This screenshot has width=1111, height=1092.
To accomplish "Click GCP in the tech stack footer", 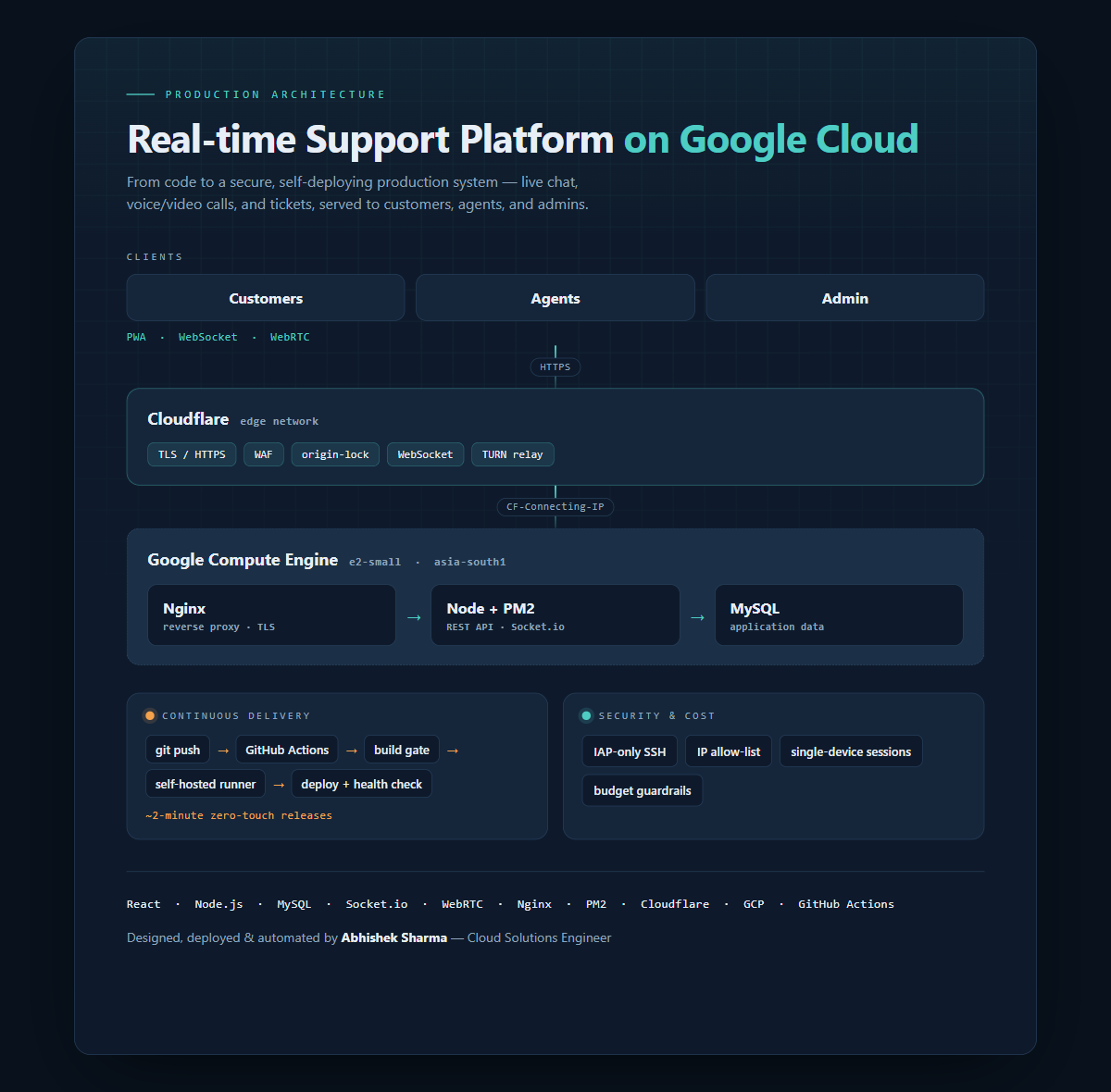I will click(754, 904).
